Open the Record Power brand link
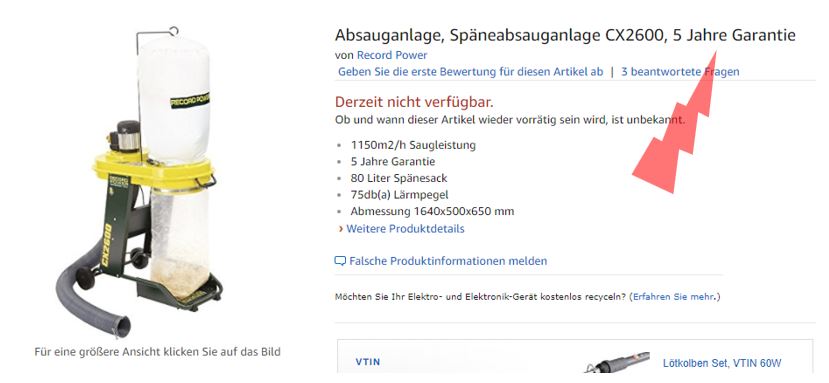The width and height of the screenshot is (829, 383). point(392,55)
